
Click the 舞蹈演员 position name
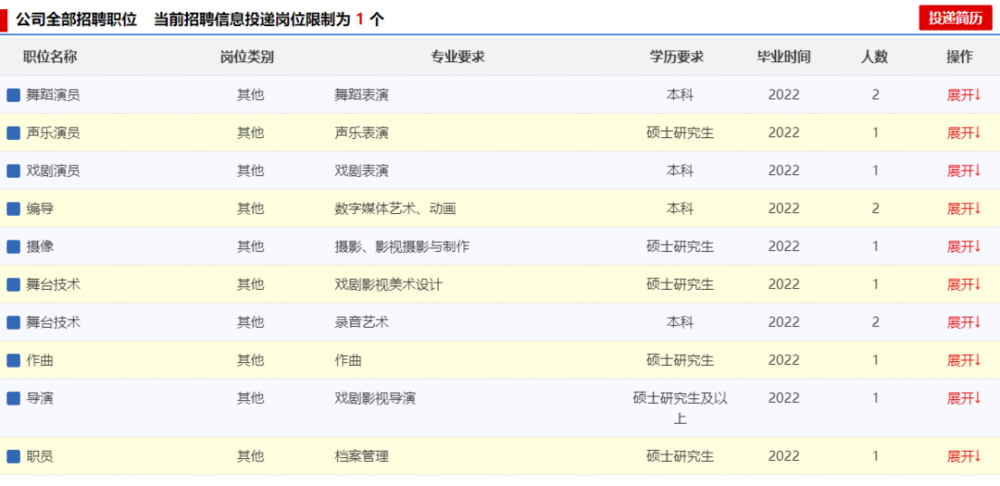(53, 95)
